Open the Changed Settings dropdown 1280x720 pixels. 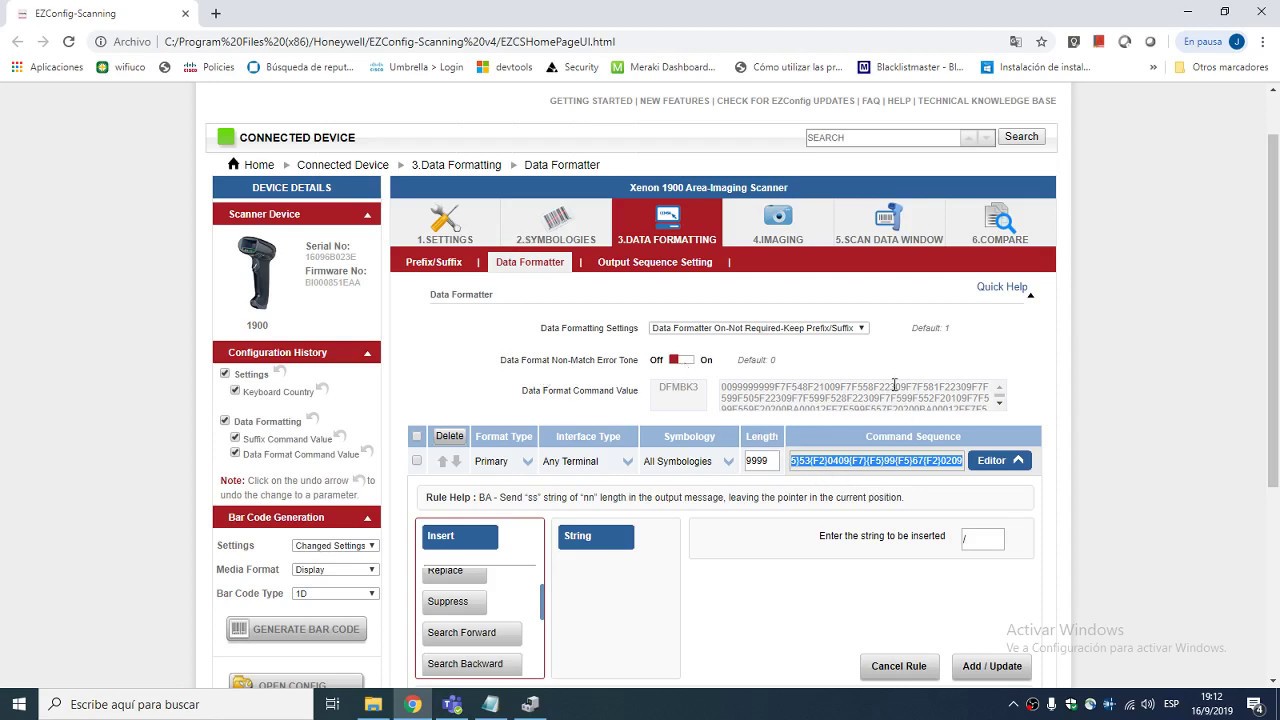335,546
